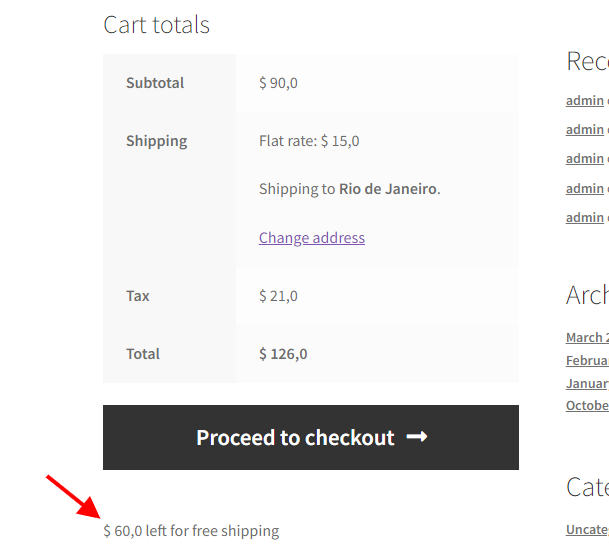Click the arrow icon on checkout button
The width and height of the screenshot is (609, 550).
417,437
